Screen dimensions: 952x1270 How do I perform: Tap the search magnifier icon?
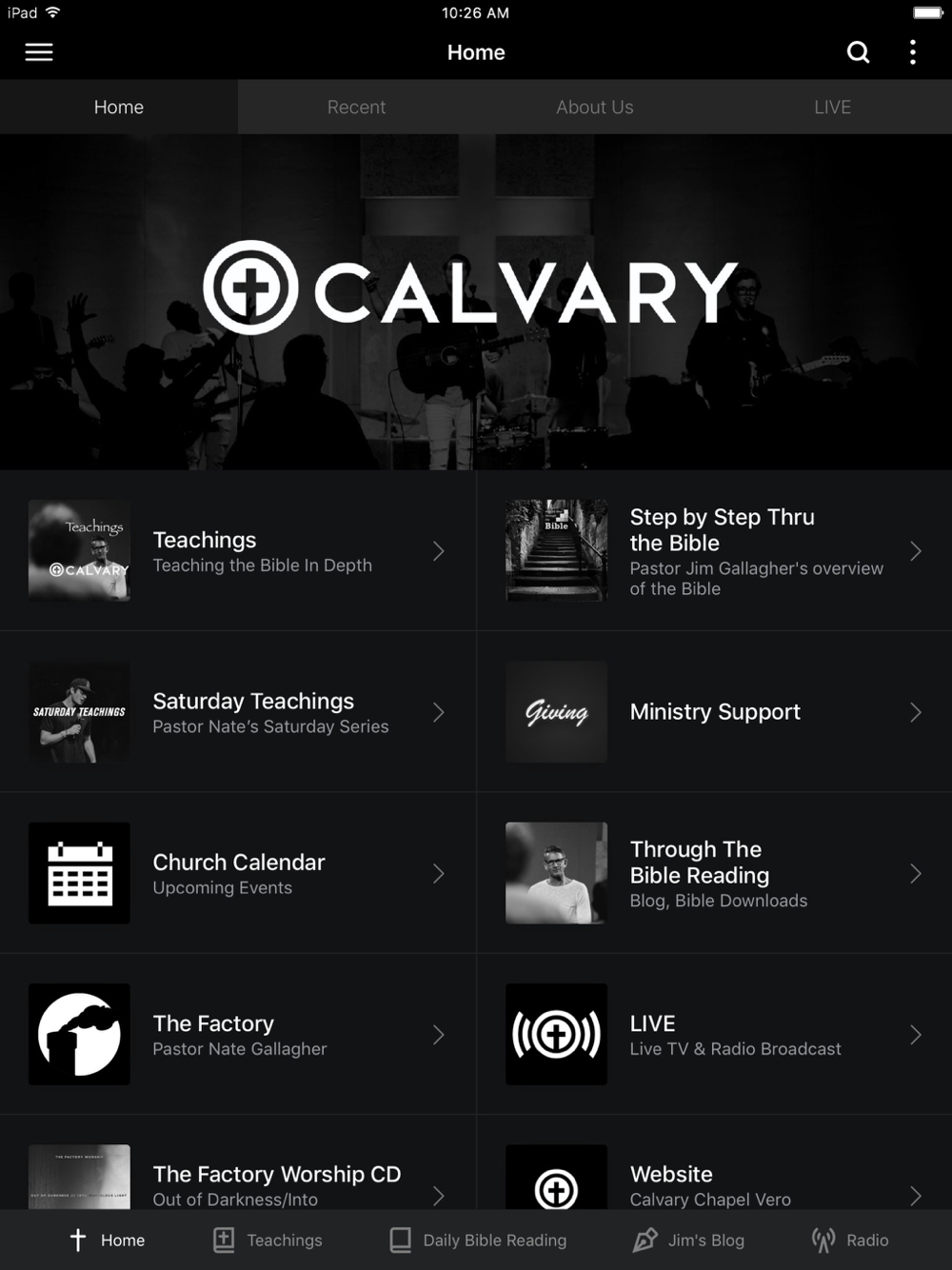(858, 52)
